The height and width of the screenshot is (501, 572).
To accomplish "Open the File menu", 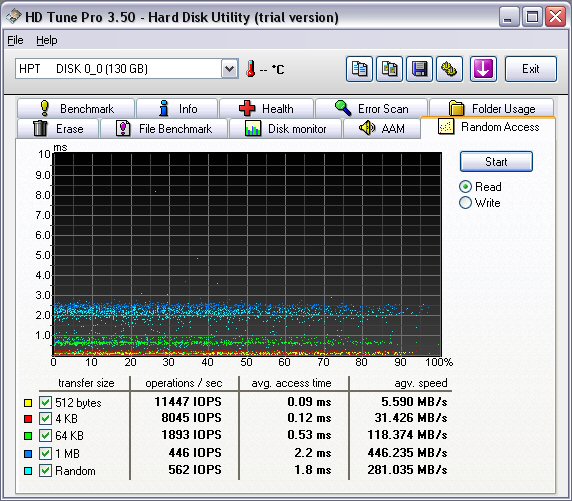I will tap(15, 40).
